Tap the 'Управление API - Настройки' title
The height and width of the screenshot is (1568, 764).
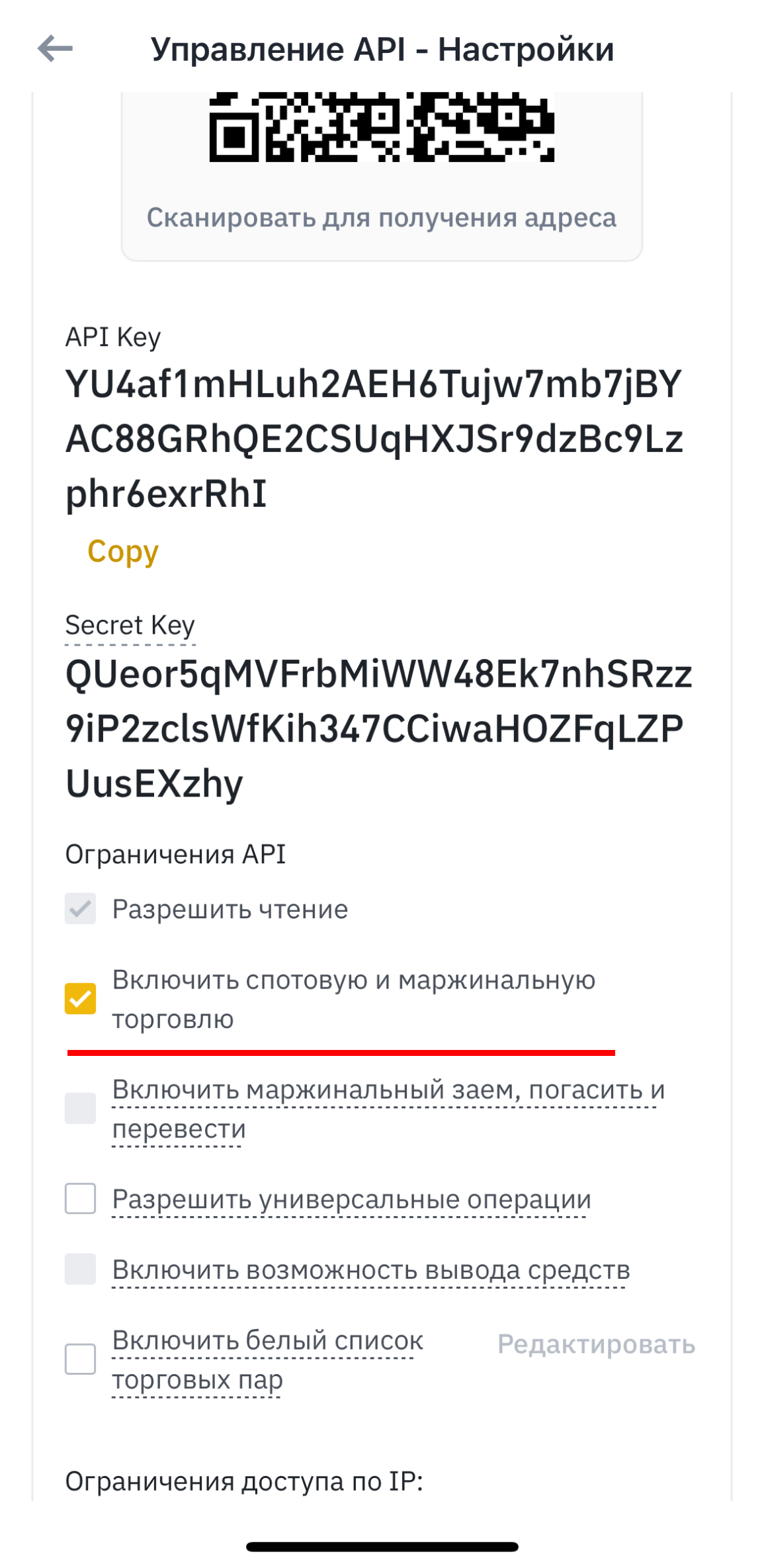(x=382, y=50)
